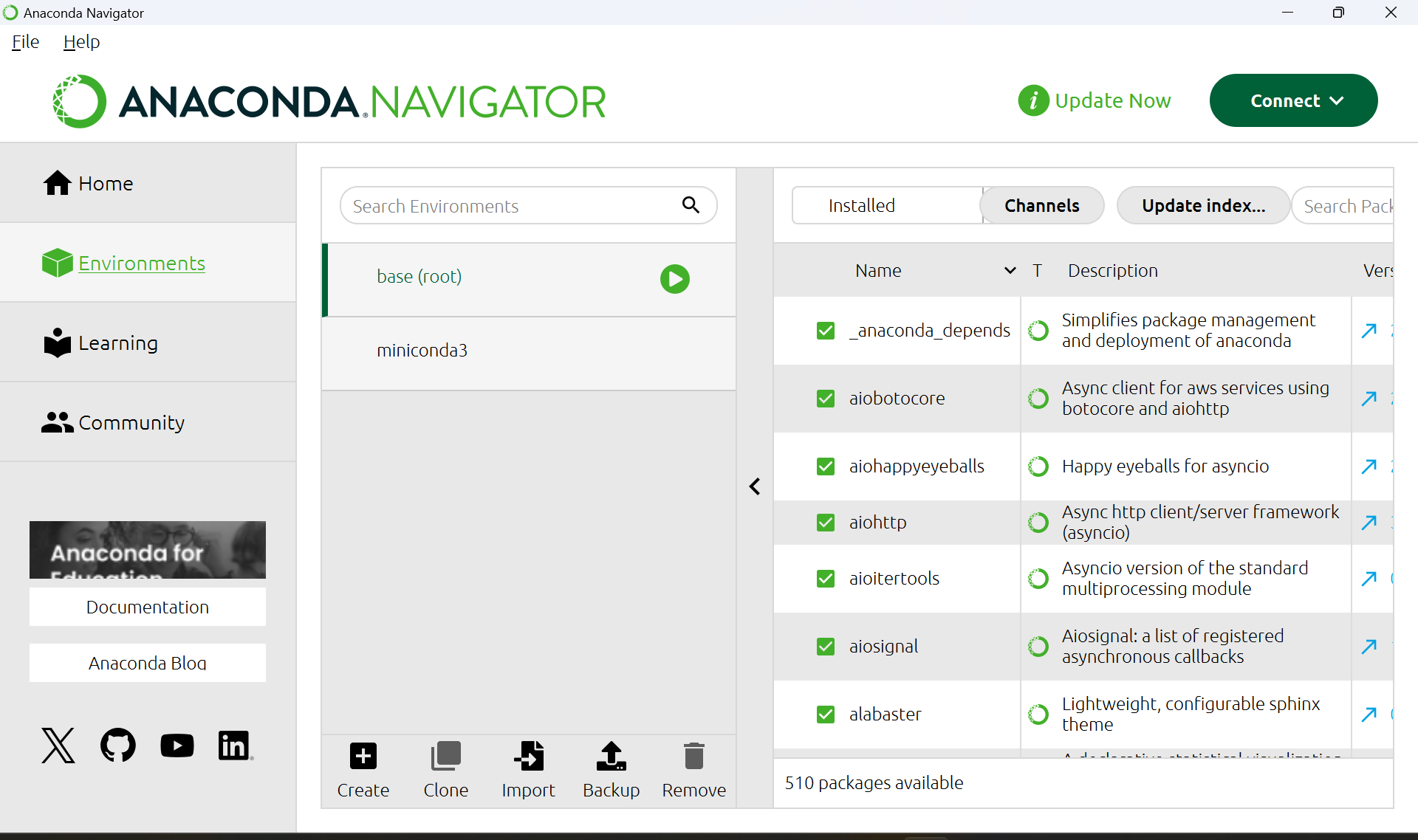Click the Update index button
The height and width of the screenshot is (840, 1418).
[1204, 205]
